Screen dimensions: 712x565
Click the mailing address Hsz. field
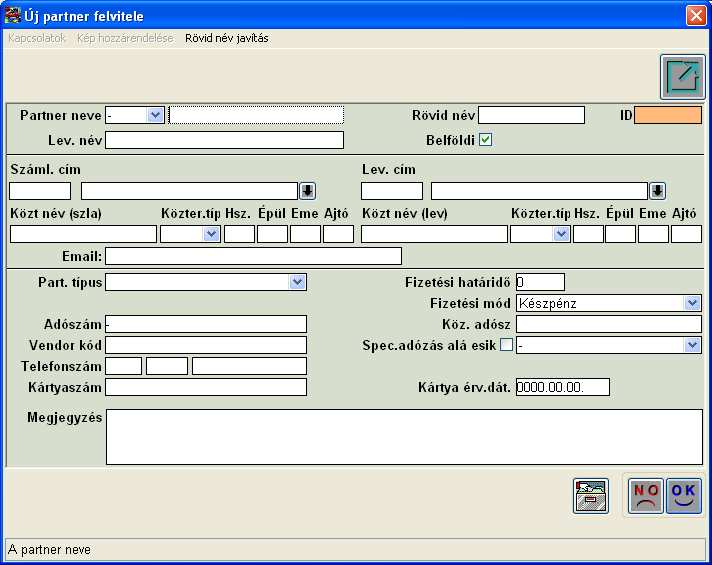click(588, 234)
